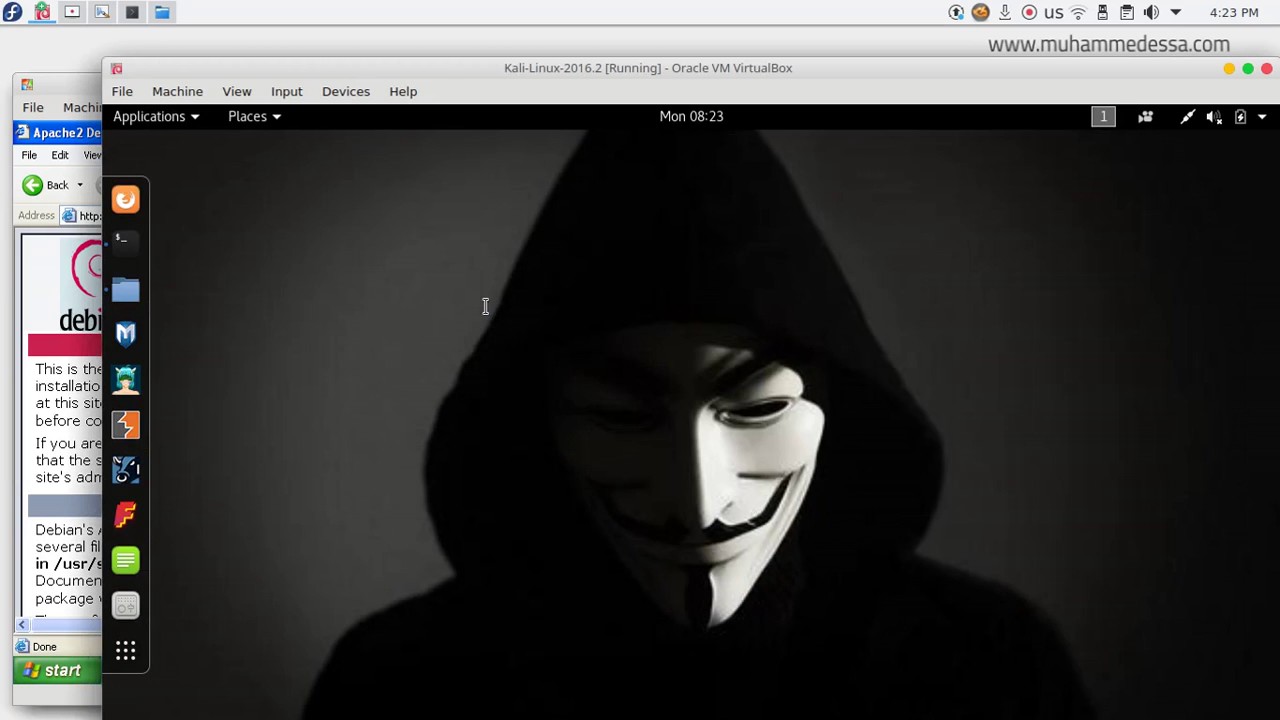Open the tweak tool icon in the dock

(126, 605)
